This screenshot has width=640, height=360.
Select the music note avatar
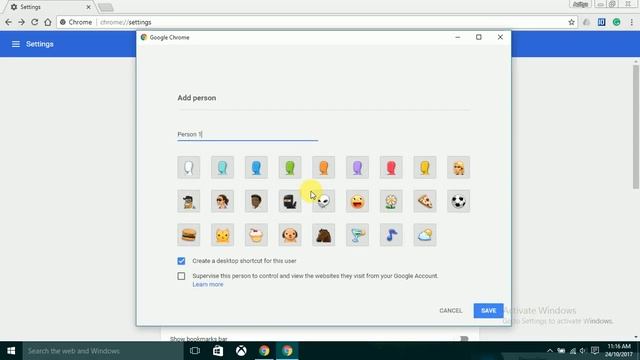point(391,235)
